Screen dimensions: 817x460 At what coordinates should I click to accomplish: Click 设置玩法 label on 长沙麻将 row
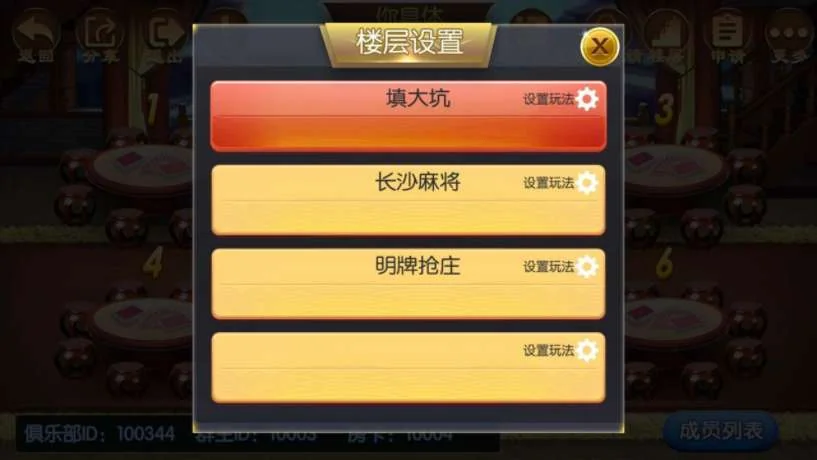click(x=549, y=183)
